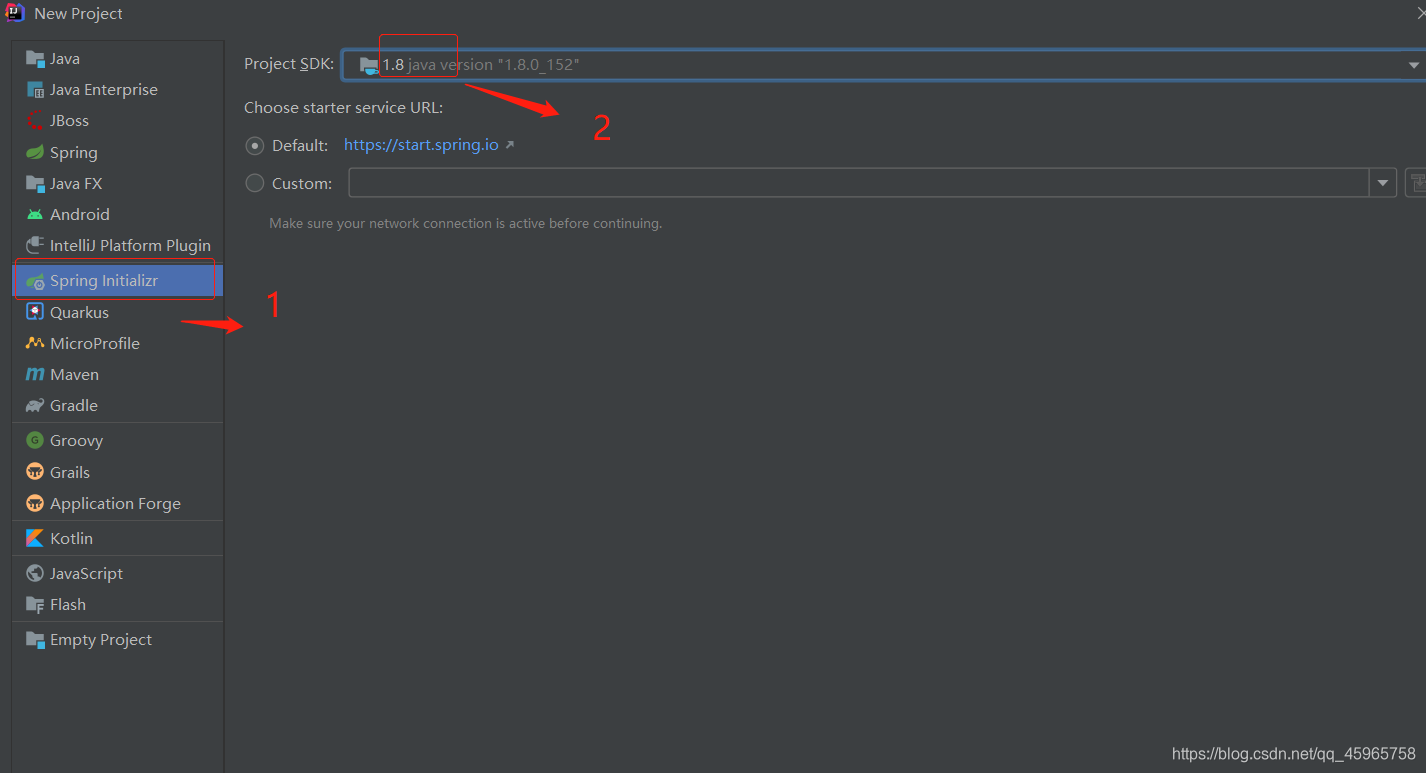Select Spring Initializr list row

[x=117, y=281]
